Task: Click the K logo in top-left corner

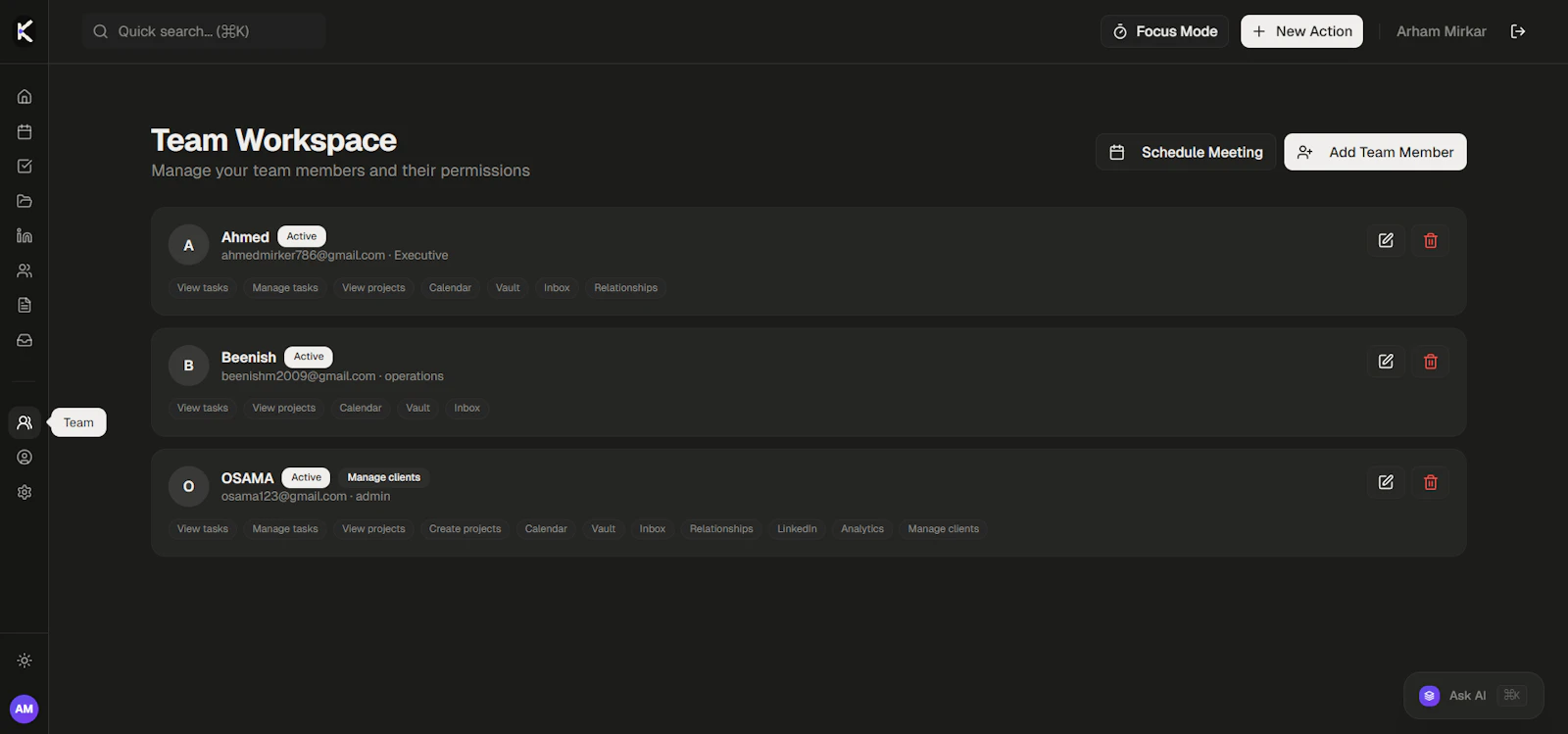Action: coord(24,31)
